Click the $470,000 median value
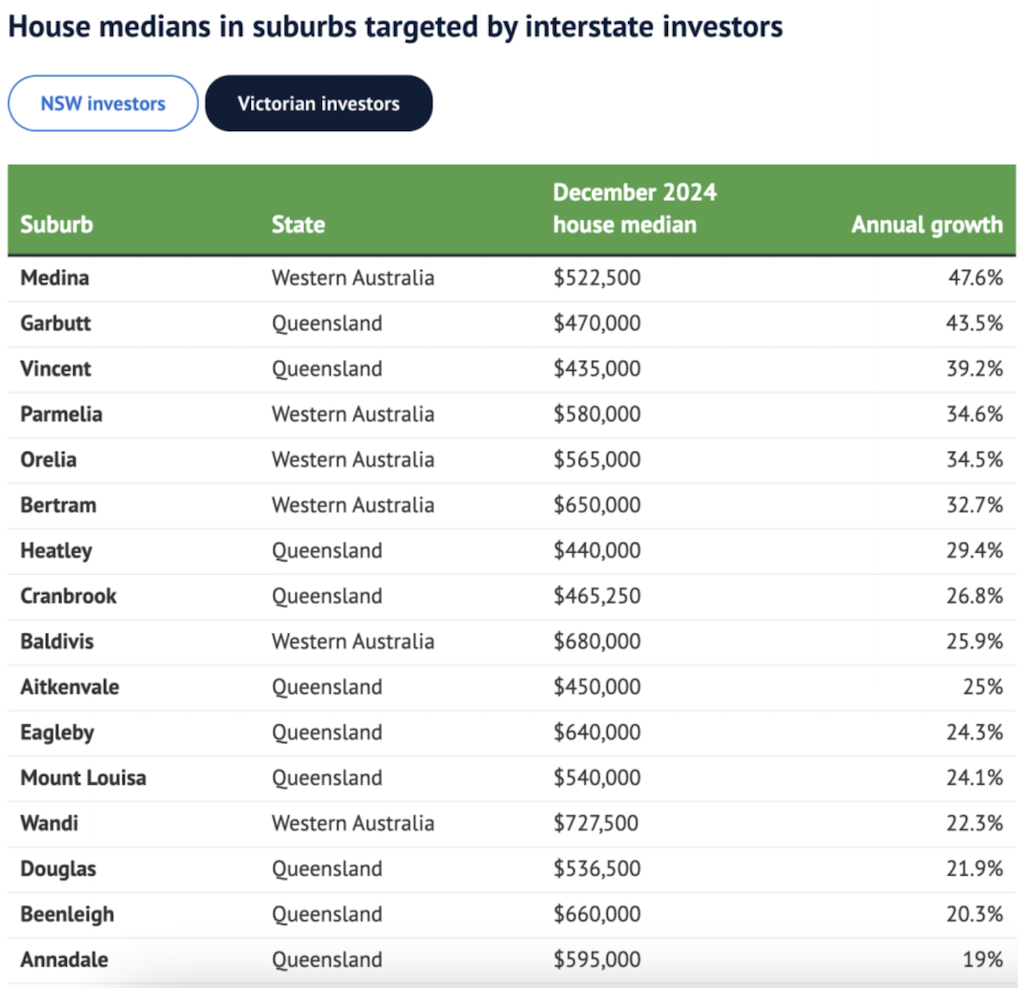Viewport: 1018px width, 988px height. point(597,323)
